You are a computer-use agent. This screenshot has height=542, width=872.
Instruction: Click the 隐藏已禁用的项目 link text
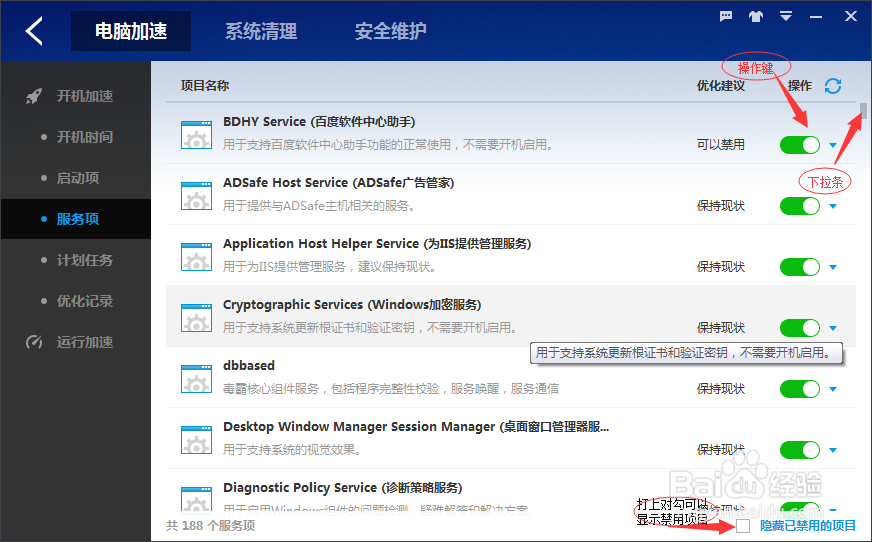tap(807, 526)
